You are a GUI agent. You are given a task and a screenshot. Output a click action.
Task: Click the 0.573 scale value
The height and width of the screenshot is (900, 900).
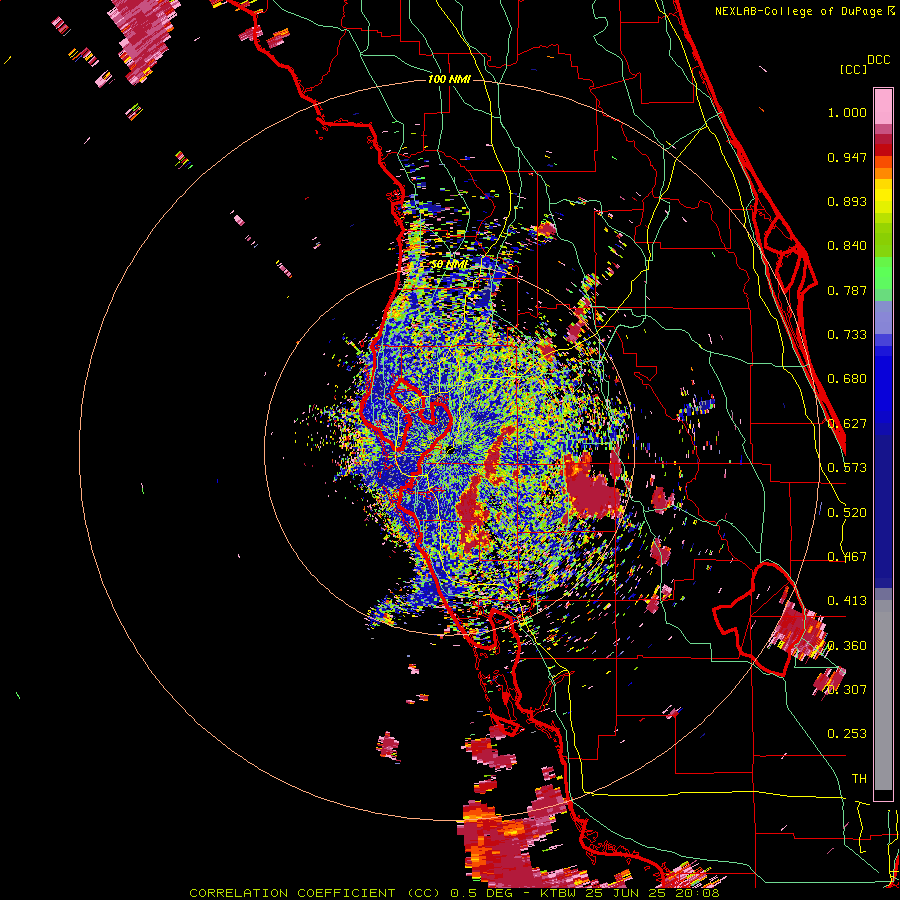[x=847, y=468]
